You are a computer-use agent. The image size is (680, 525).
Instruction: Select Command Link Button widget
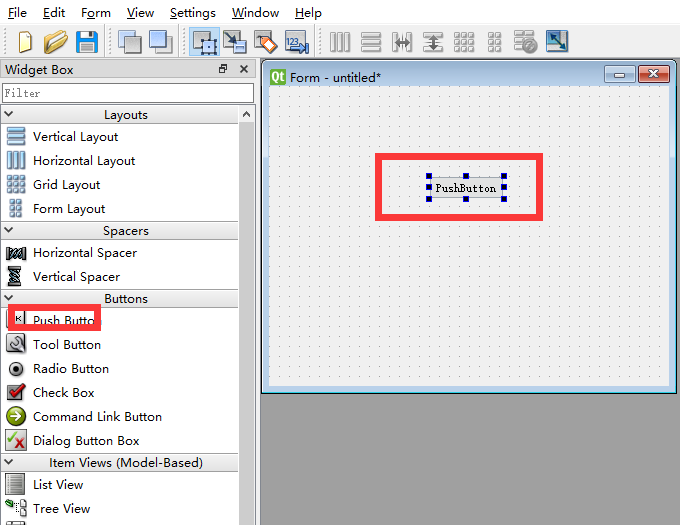coord(96,417)
